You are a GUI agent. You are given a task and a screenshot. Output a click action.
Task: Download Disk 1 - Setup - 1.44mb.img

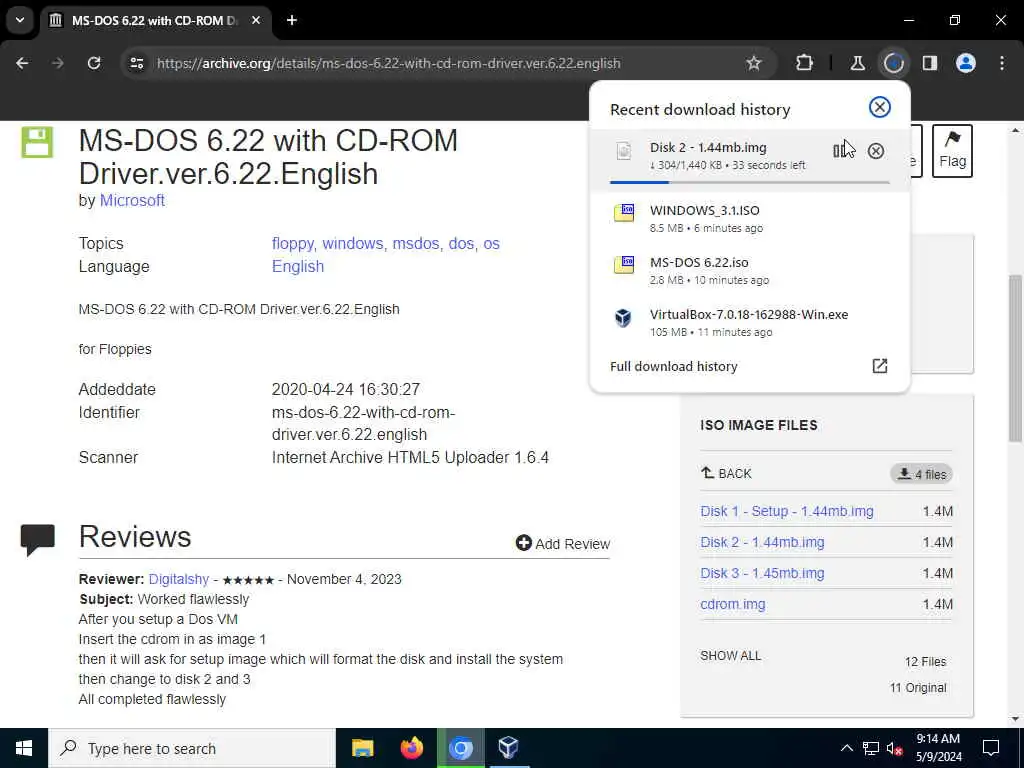pos(786,511)
